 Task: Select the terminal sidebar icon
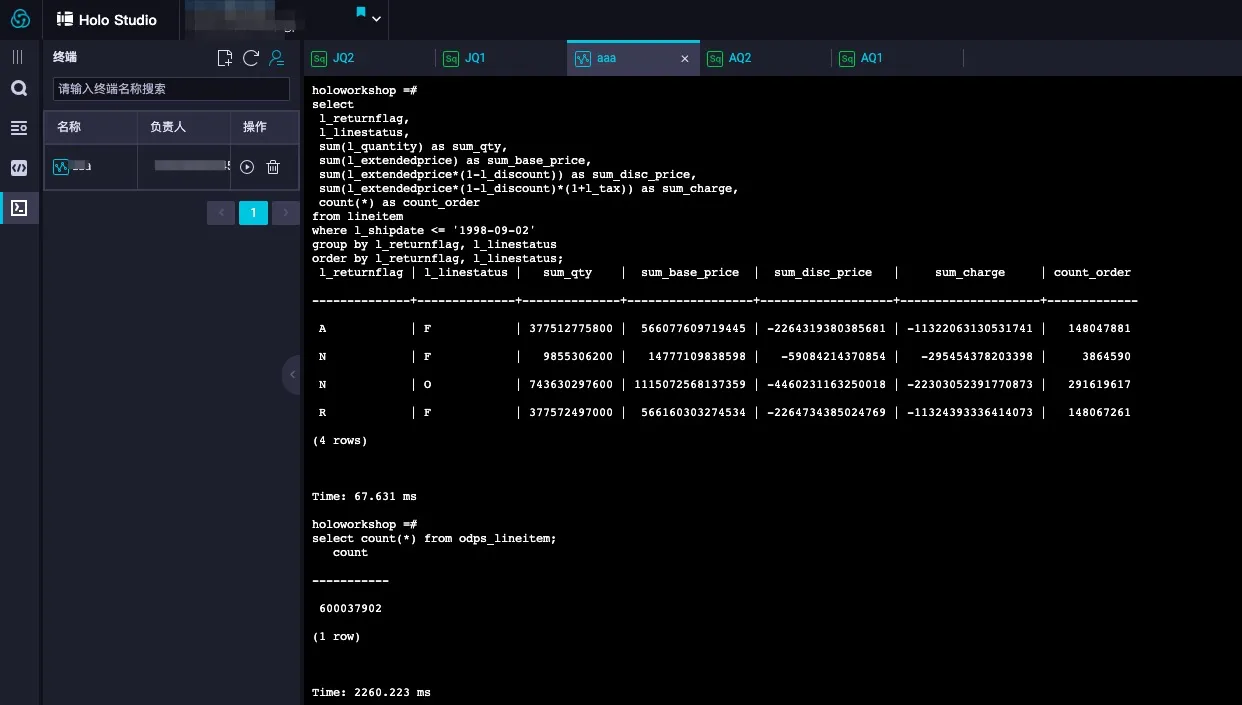(x=19, y=208)
